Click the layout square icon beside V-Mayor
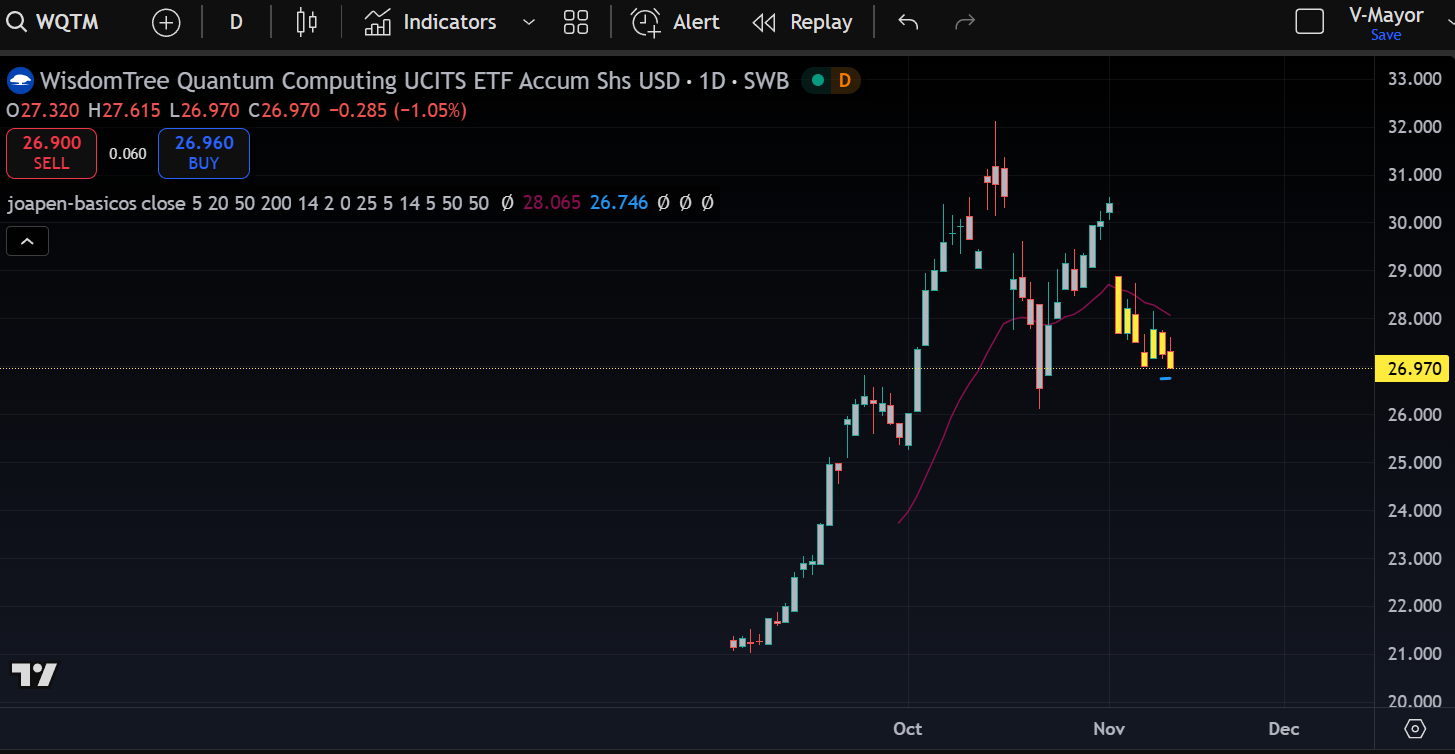The width and height of the screenshot is (1455, 754). point(1309,22)
